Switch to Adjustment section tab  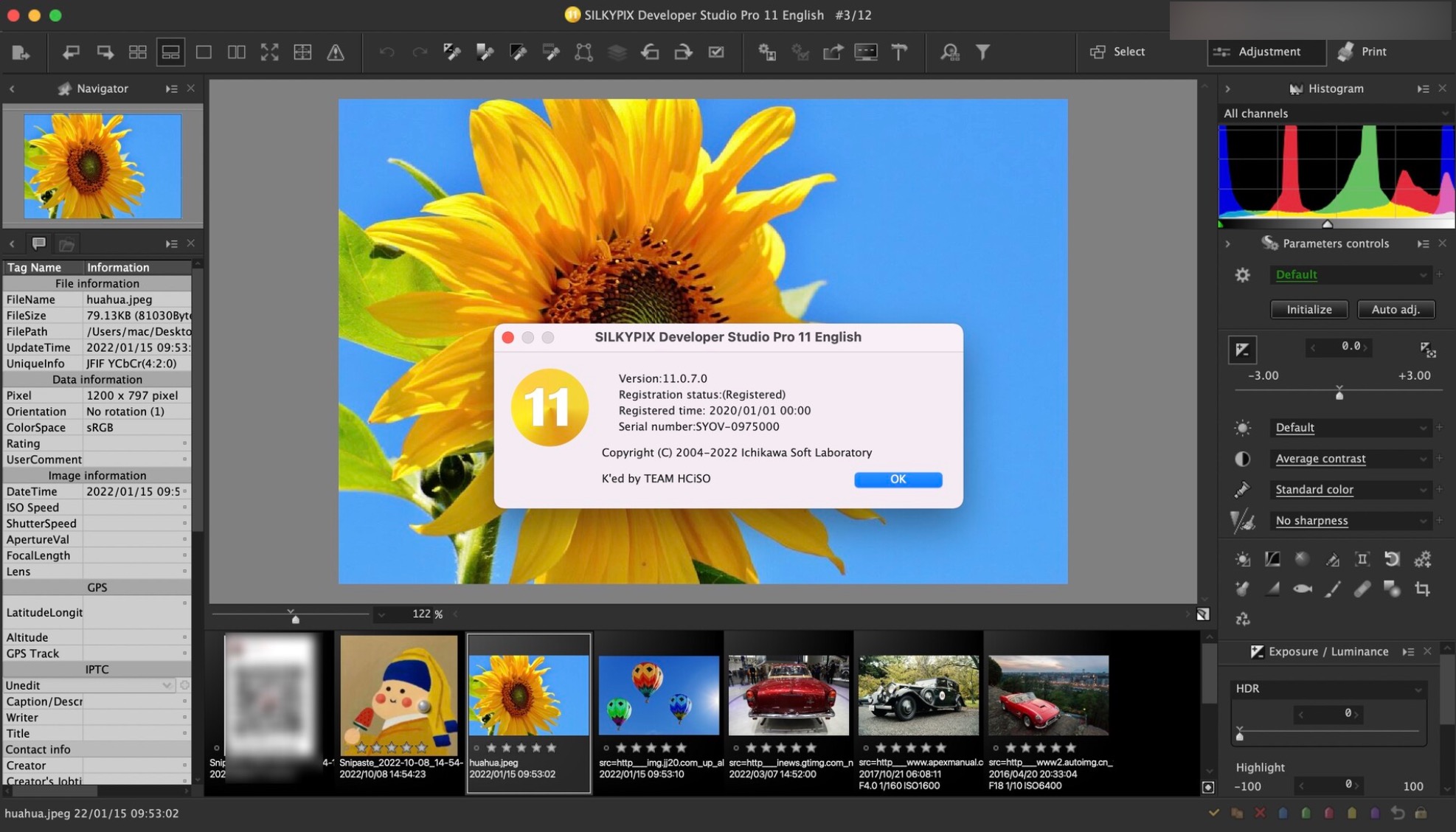1266,52
